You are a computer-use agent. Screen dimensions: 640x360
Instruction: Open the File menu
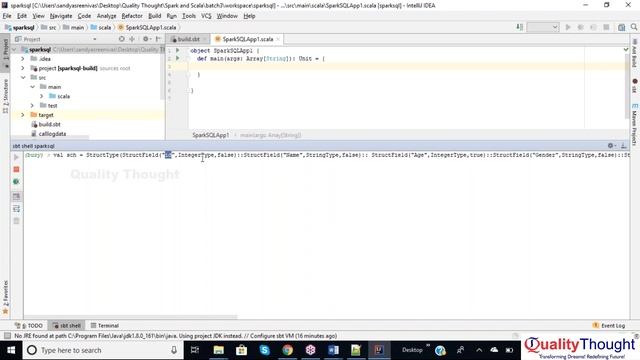tap(7, 16)
